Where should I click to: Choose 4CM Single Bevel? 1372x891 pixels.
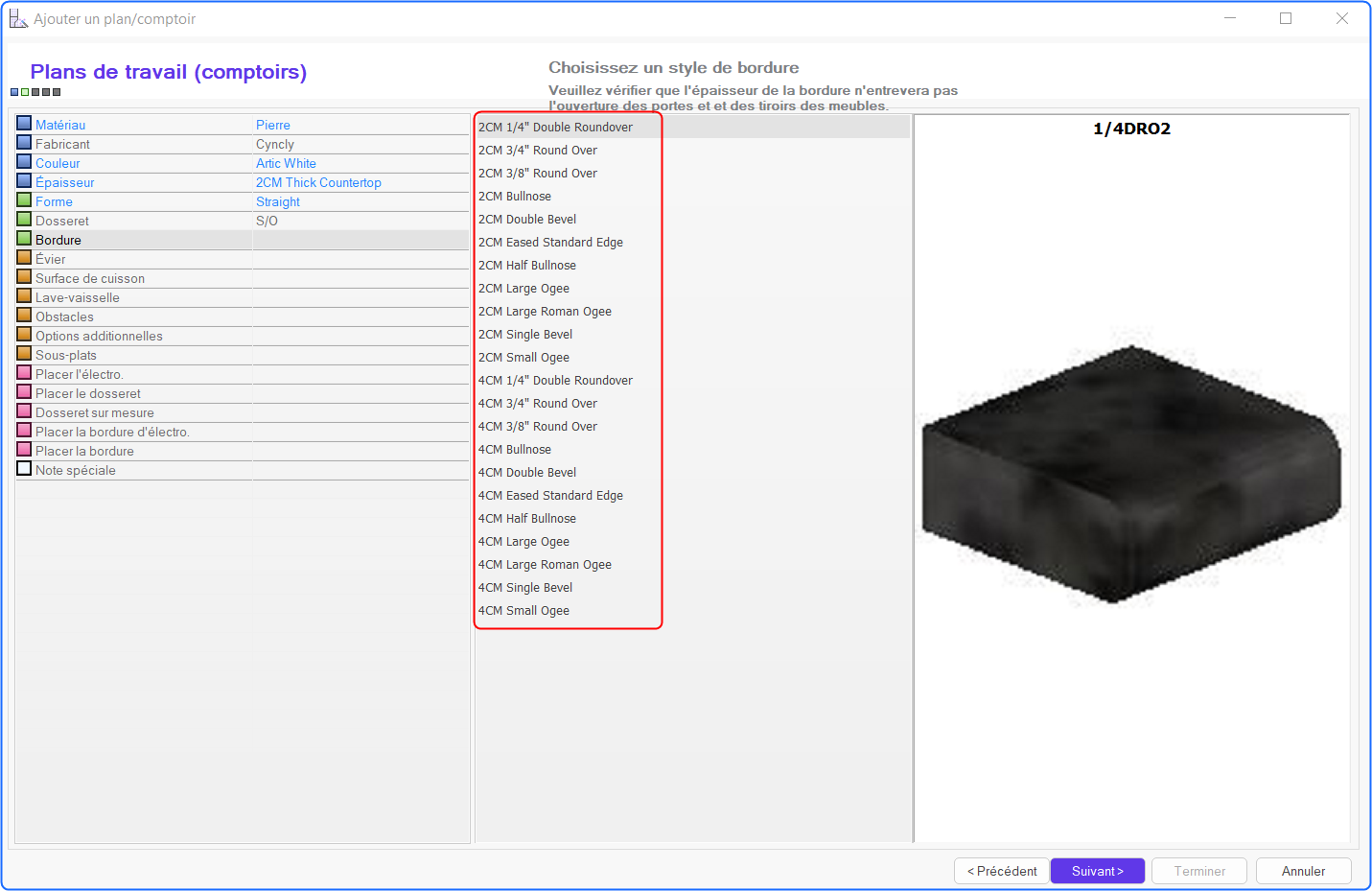[525, 587]
